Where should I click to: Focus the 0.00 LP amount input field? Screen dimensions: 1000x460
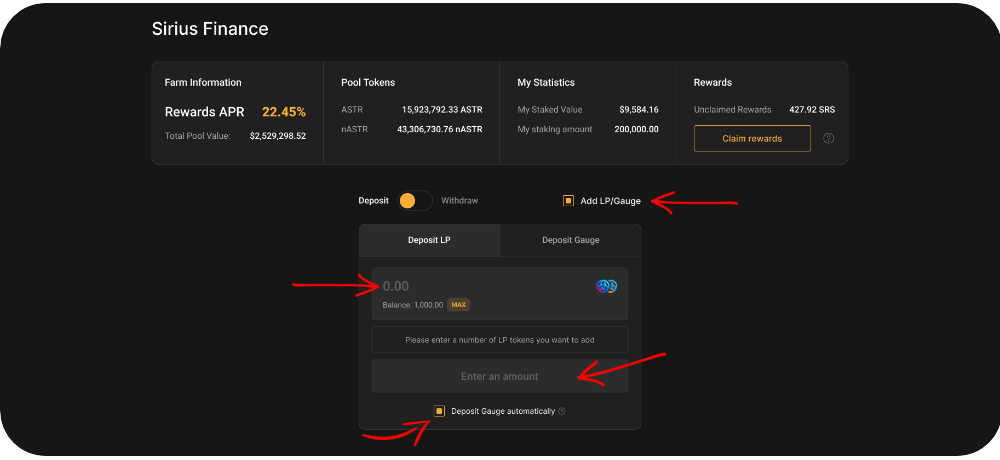480,286
